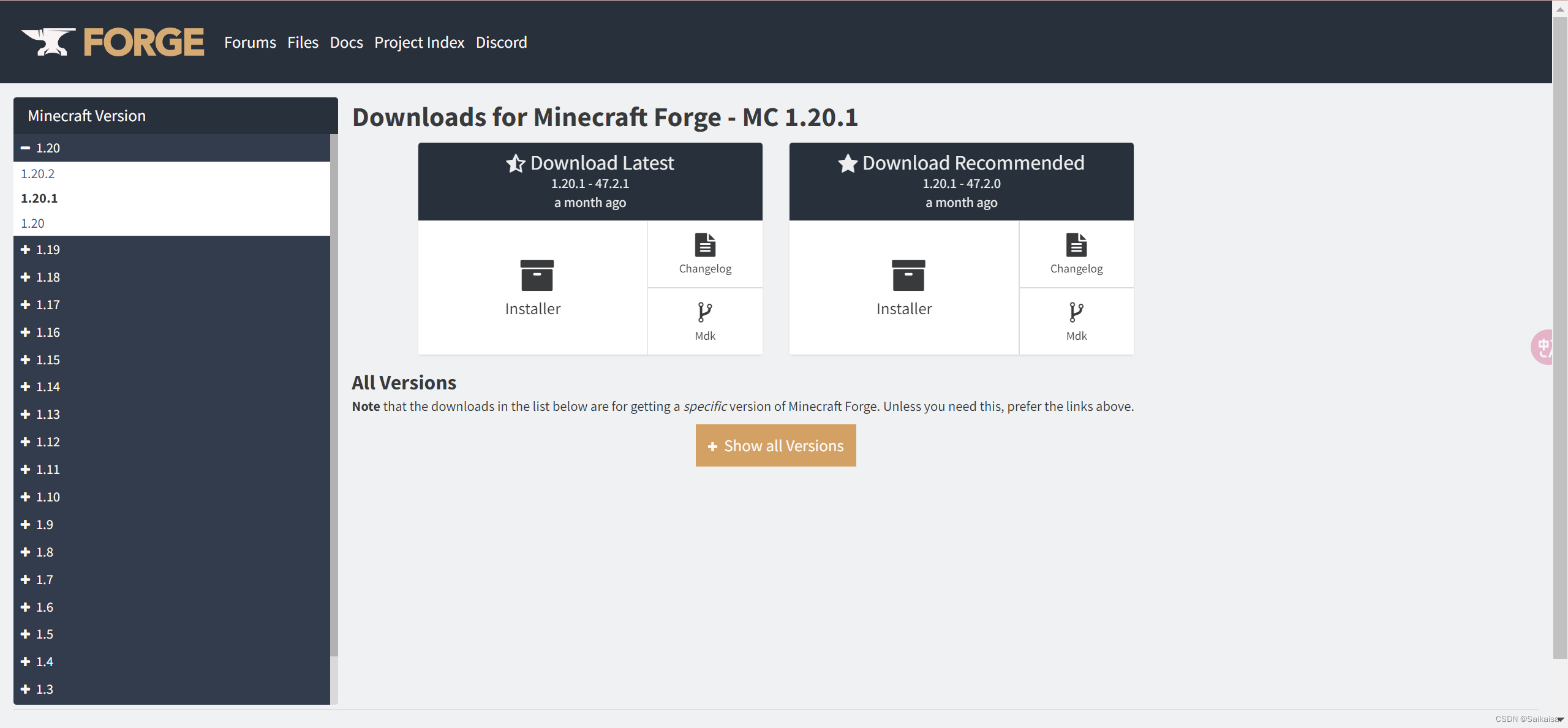The image size is (1568, 728).
Task: Click the version sidebar scrollbar
Action: (x=334, y=395)
